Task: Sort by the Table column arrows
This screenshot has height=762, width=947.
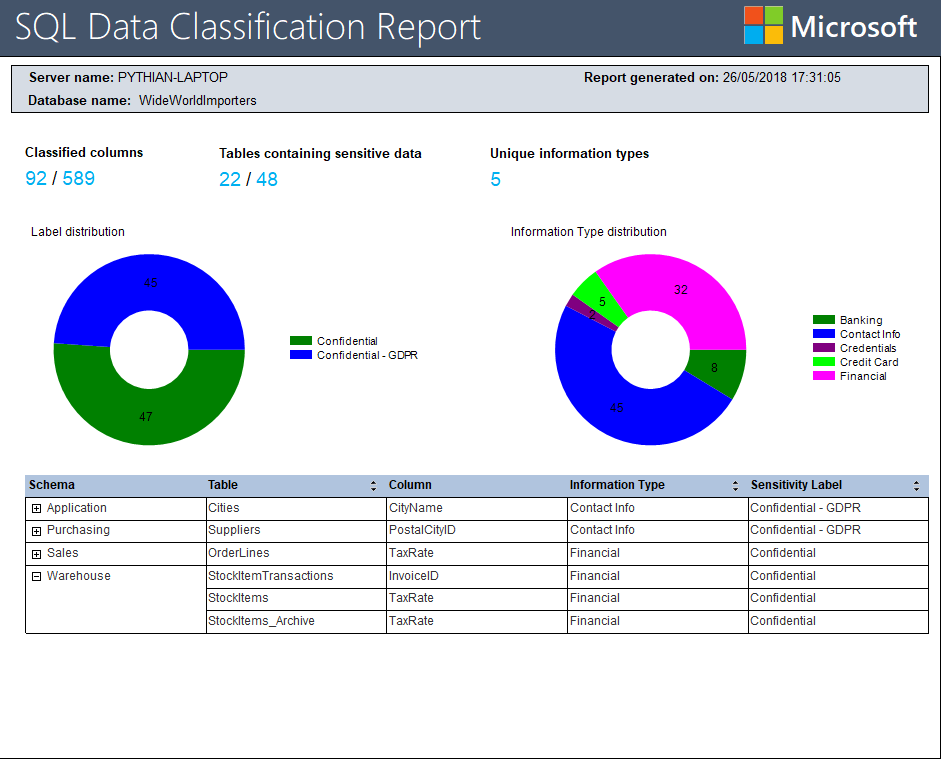Action: pos(373,486)
